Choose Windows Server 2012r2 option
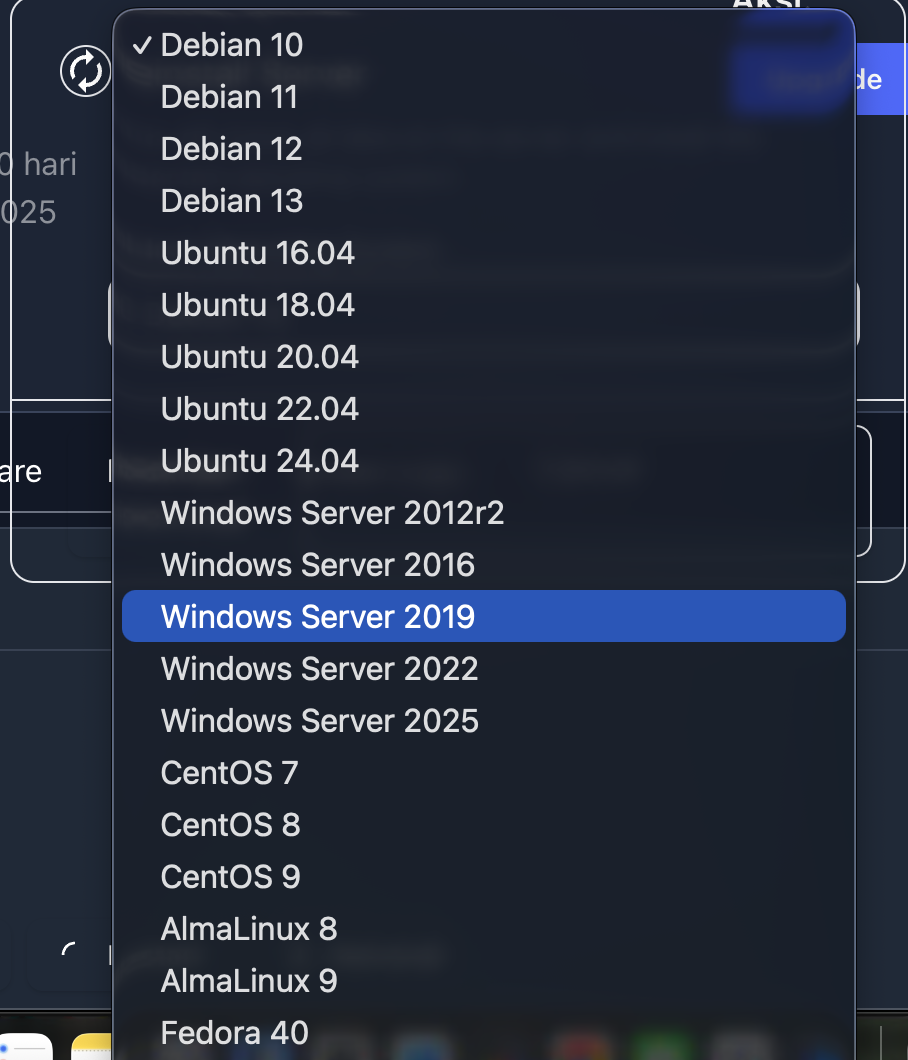This screenshot has width=908, height=1060. [332, 513]
